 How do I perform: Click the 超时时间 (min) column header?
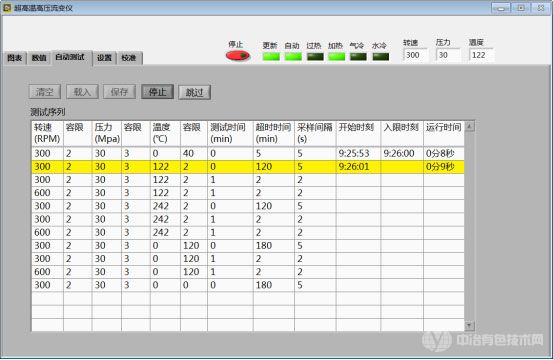click(274, 133)
